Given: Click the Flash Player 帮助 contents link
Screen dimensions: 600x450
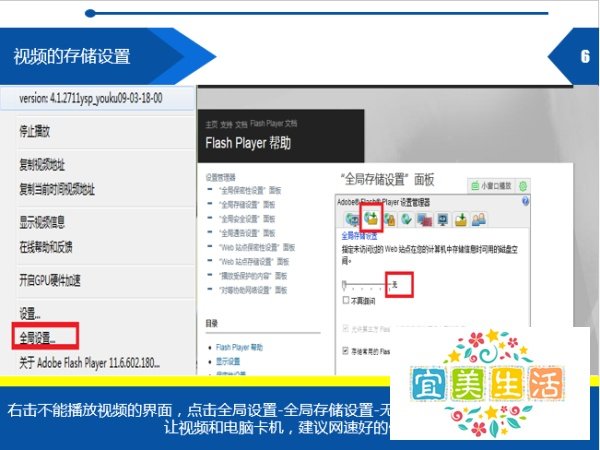Looking at the screenshot, I should 239,347.
